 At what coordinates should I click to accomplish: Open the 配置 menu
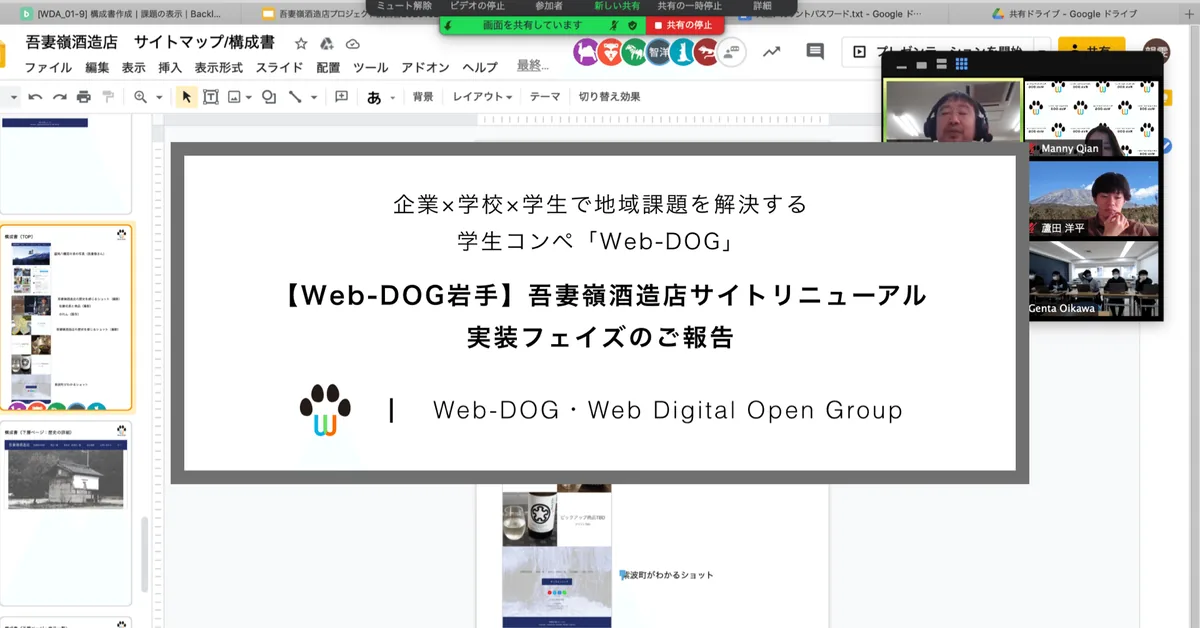pyautogui.click(x=328, y=67)
